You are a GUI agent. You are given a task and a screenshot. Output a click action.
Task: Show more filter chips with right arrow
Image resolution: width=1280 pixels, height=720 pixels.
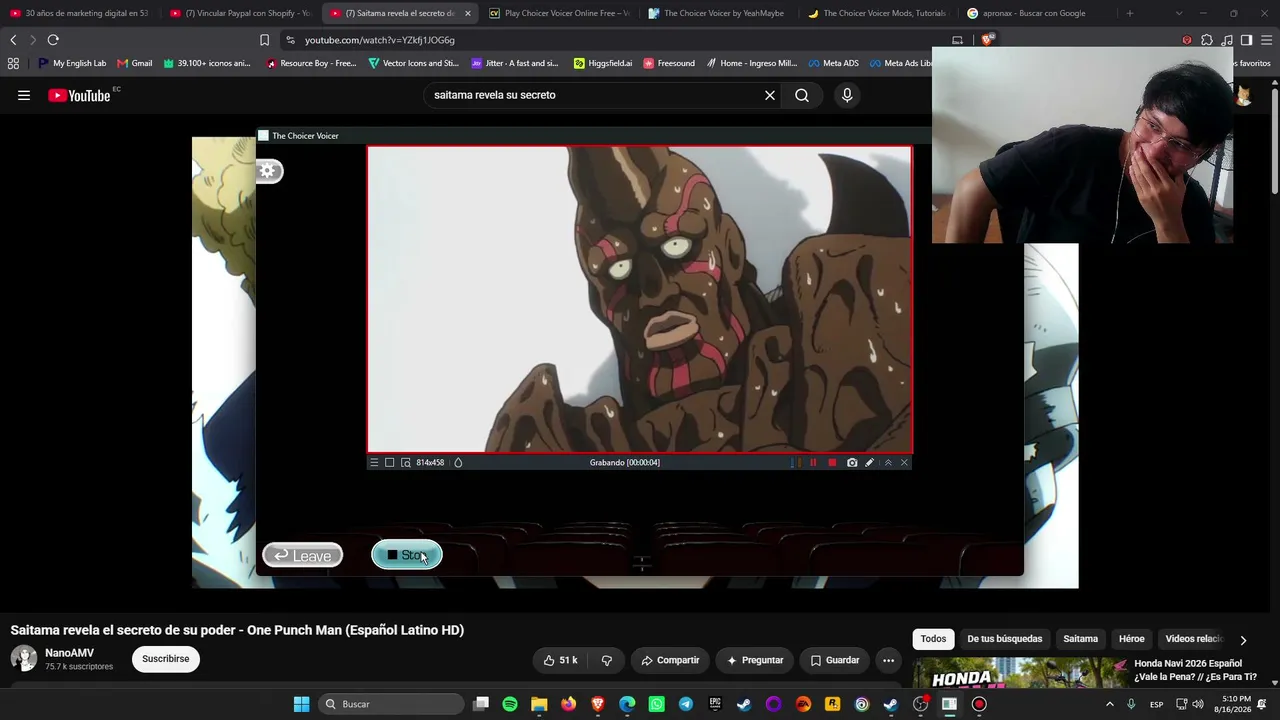pos(1243,640)
